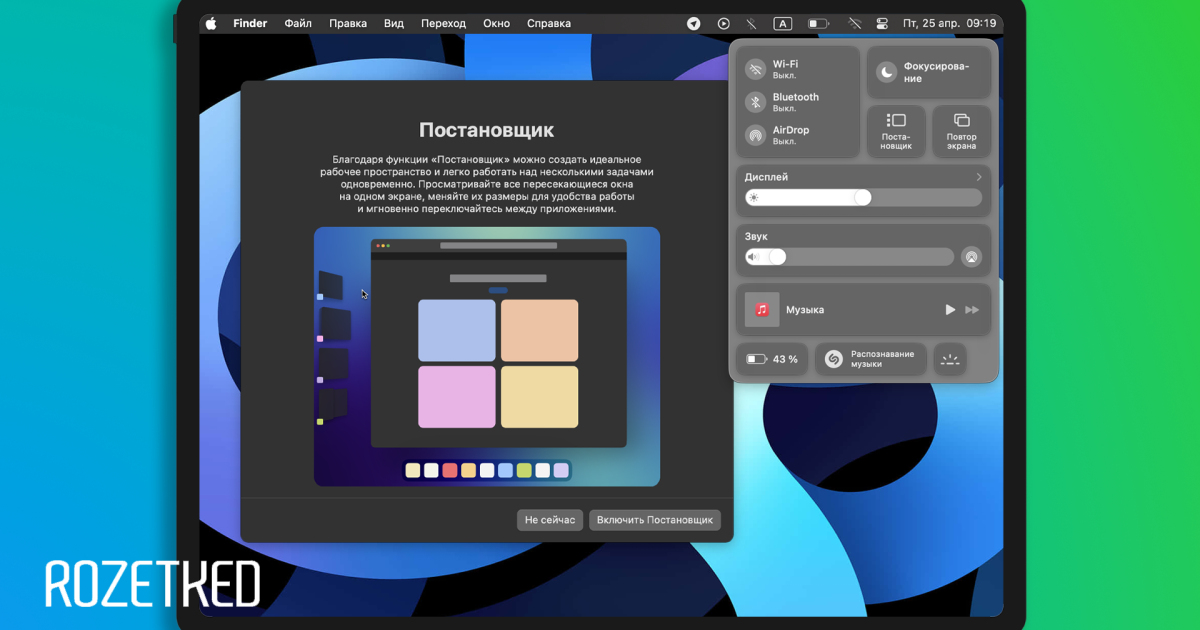Open Stage Manager tile in Control Center

point(896,131)
